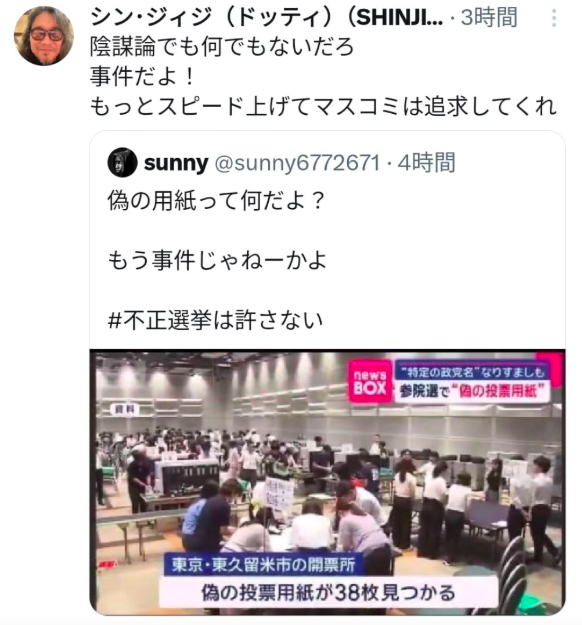582x625 pixels.
Task: Open the @sunny6772671 handle
Action: (297, 163)
